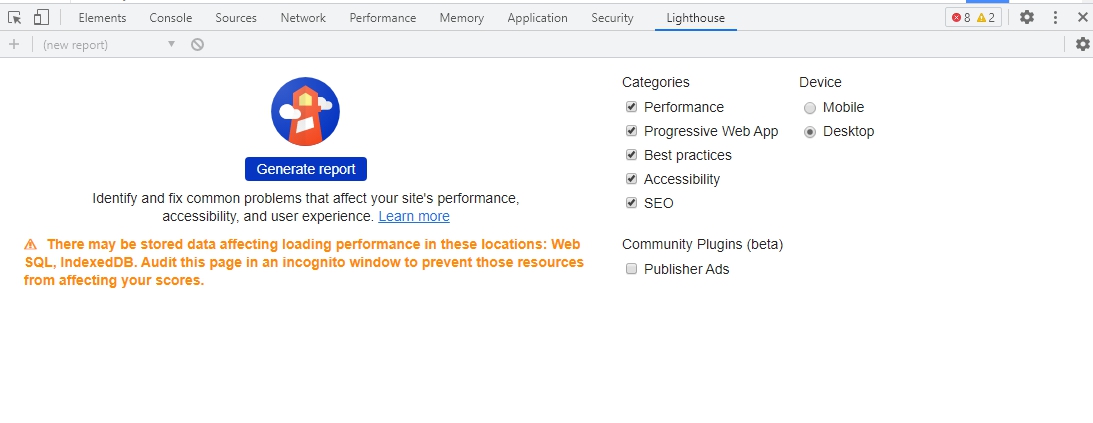
Task: Switch to the Network tab
Action: pos(303,18)
